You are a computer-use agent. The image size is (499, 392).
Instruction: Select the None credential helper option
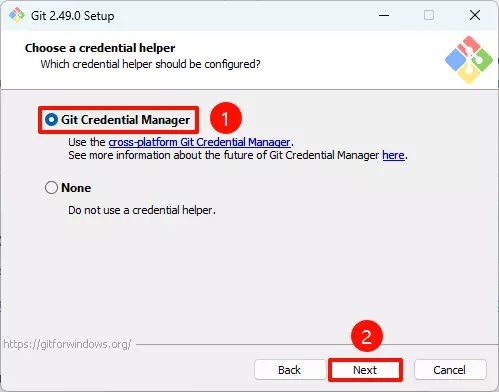point(51,188)
